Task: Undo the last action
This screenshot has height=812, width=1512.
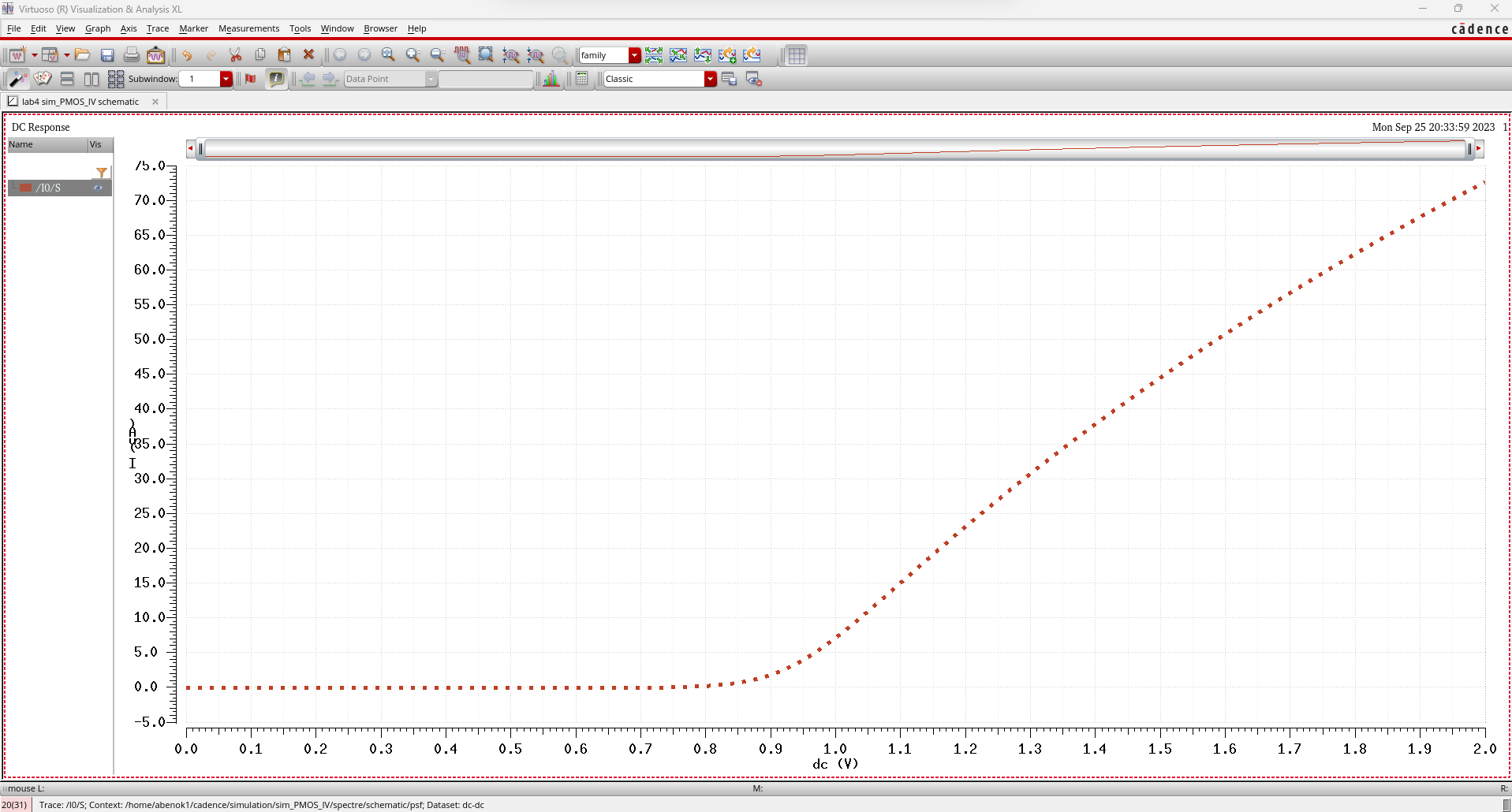Action: (187, 55)
